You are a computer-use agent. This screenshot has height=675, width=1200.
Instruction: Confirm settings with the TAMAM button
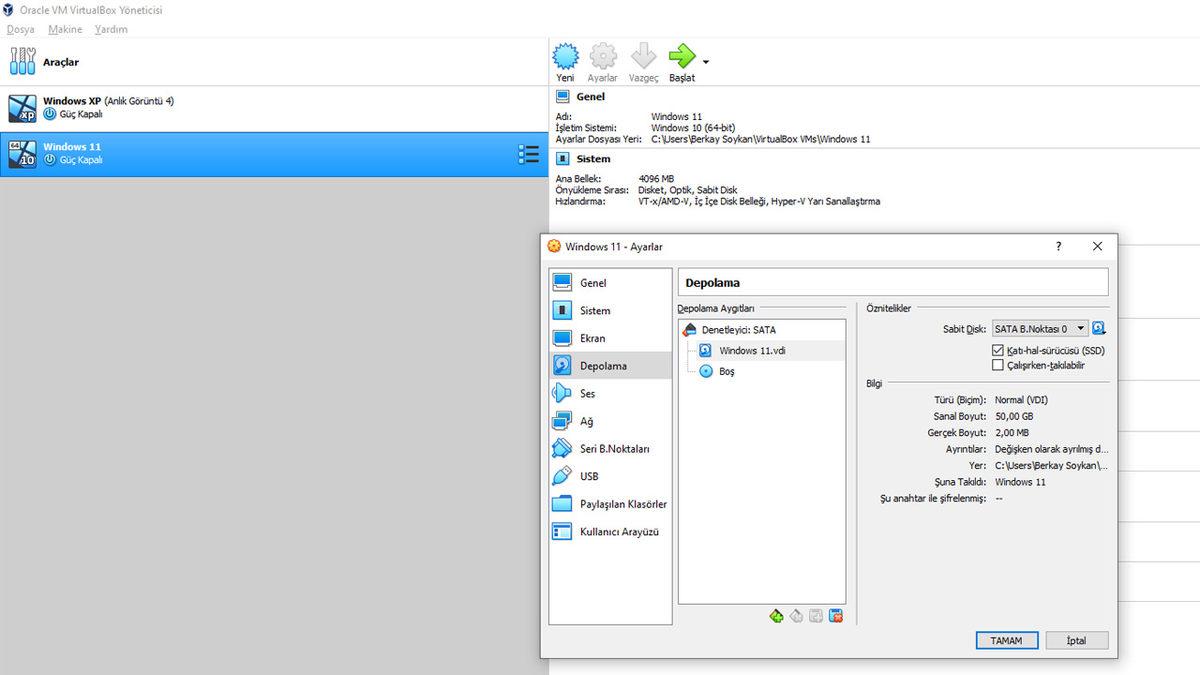[x=1007, y=640]
